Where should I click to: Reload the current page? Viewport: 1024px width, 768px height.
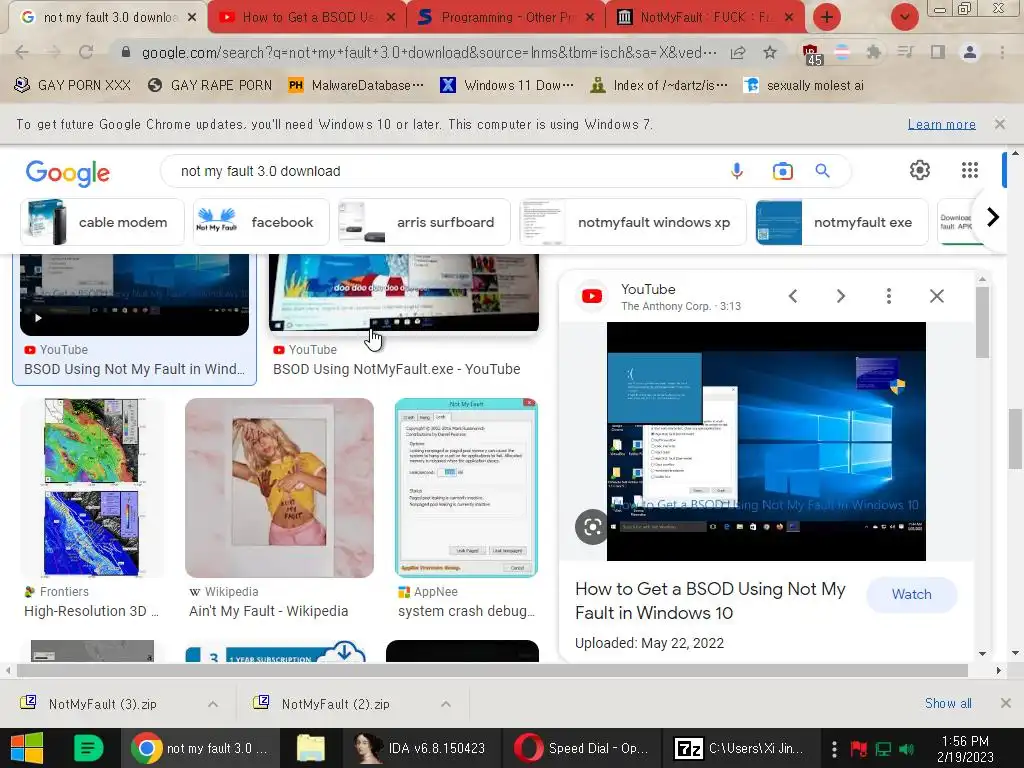(x=86, y=52)
